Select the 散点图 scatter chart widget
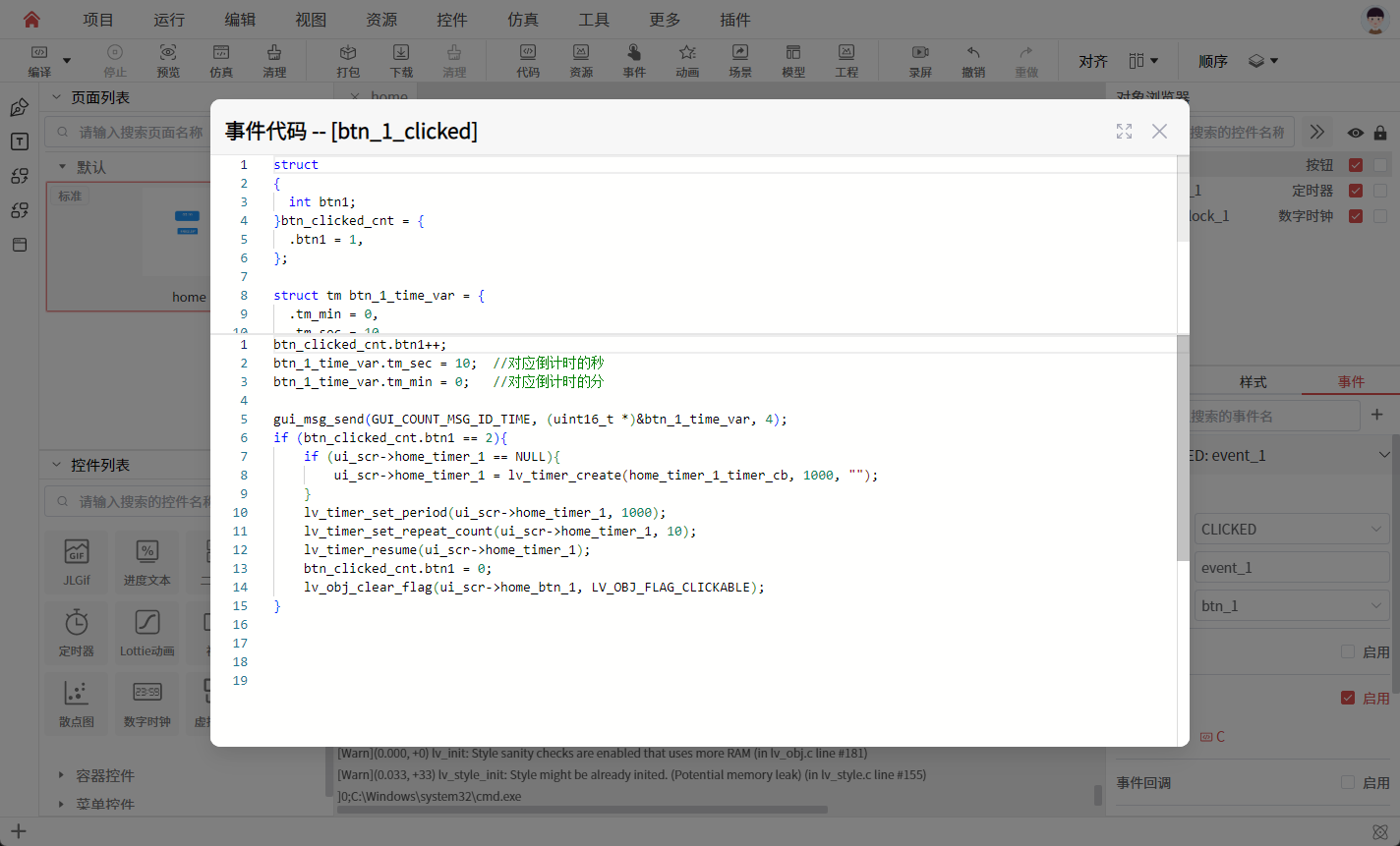Viewport: 1400px width, 846px height. pos(77,704)
